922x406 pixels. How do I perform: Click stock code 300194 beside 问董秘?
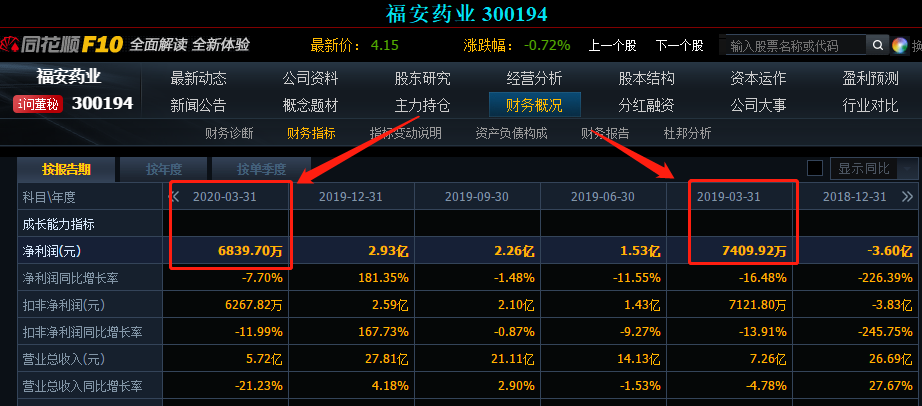pyautogui.click(x=102, y=104)
